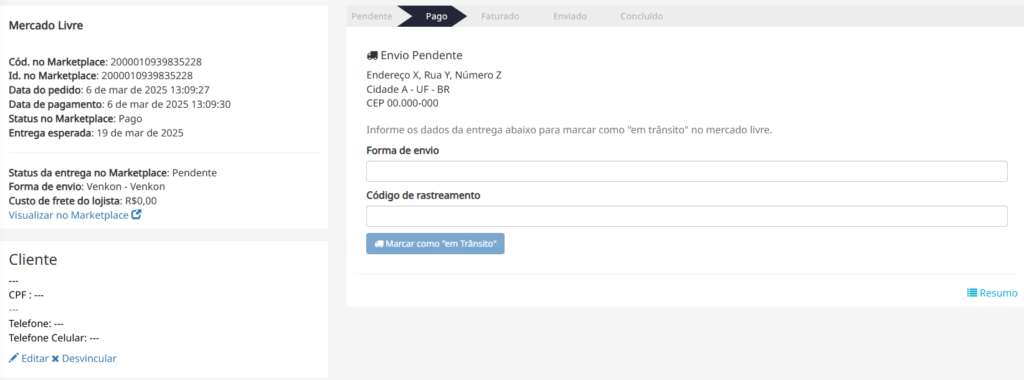Click the Informe os dados da entrega instruction

(x=569, y=130)
